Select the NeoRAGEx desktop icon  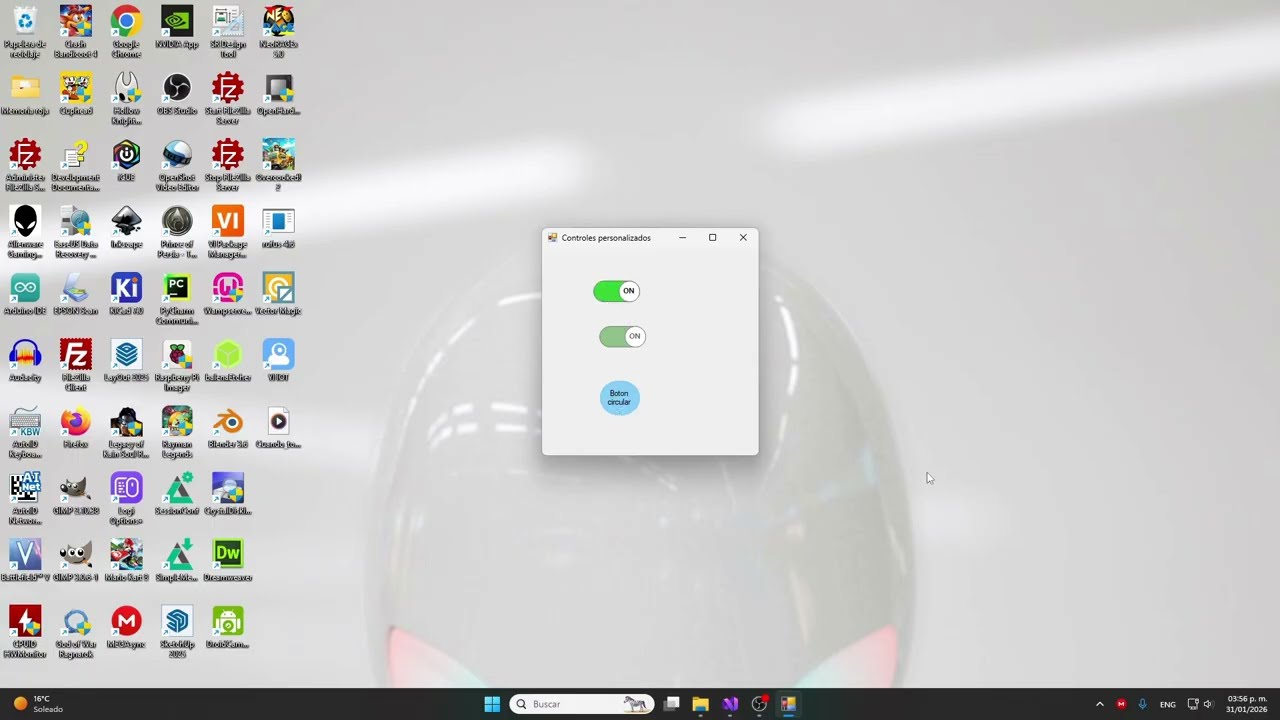(x=278, y=32)
